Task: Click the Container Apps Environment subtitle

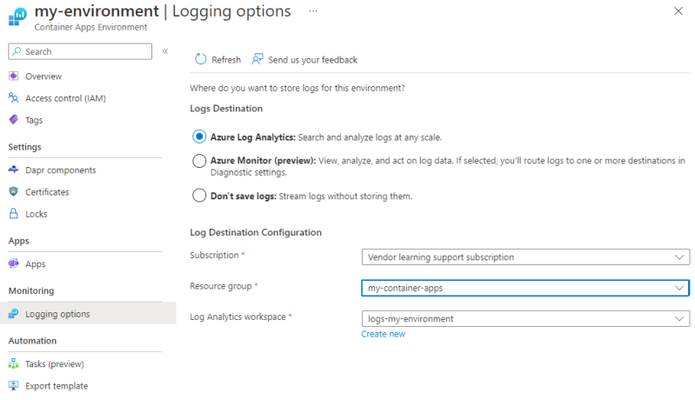Action: point(91,27)
